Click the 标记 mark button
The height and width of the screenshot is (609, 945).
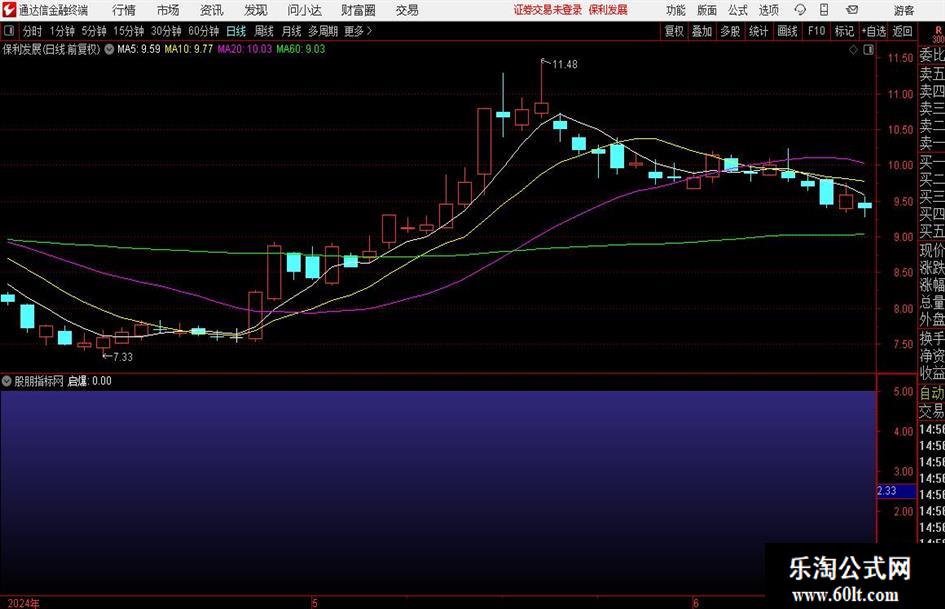844,31
